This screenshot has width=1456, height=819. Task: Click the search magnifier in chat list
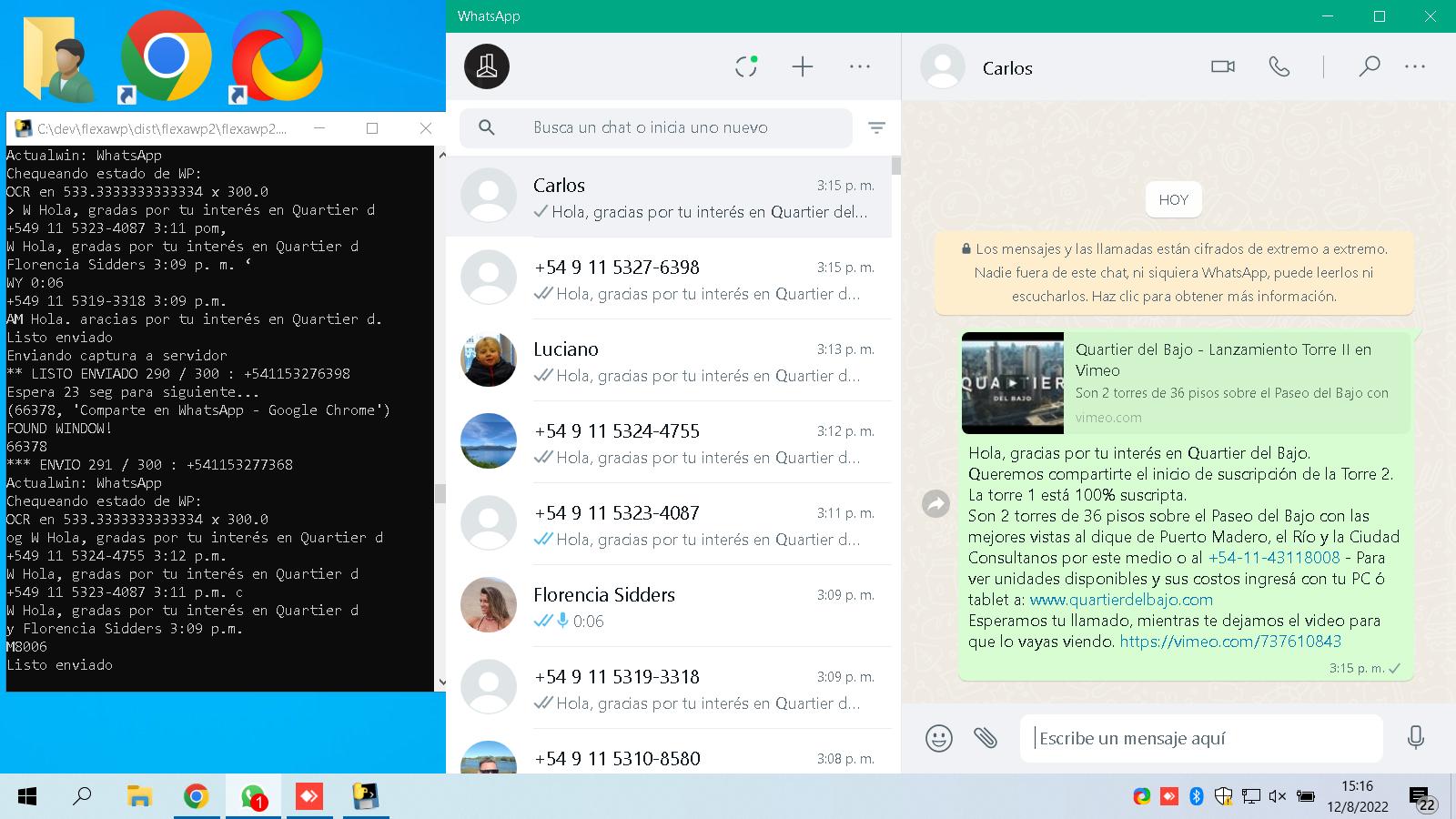pyautogui.click(x=487, y=128)
